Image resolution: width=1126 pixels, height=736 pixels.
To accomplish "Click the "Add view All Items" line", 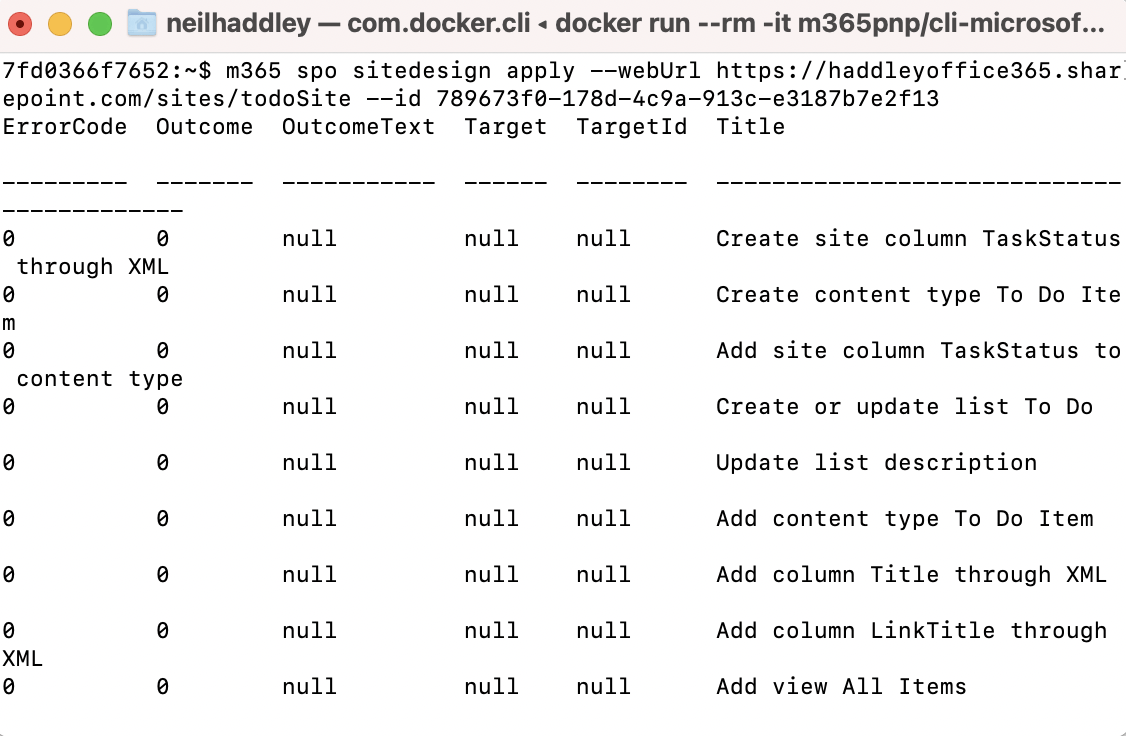I will pyautogui.click(x=841, y=687).
